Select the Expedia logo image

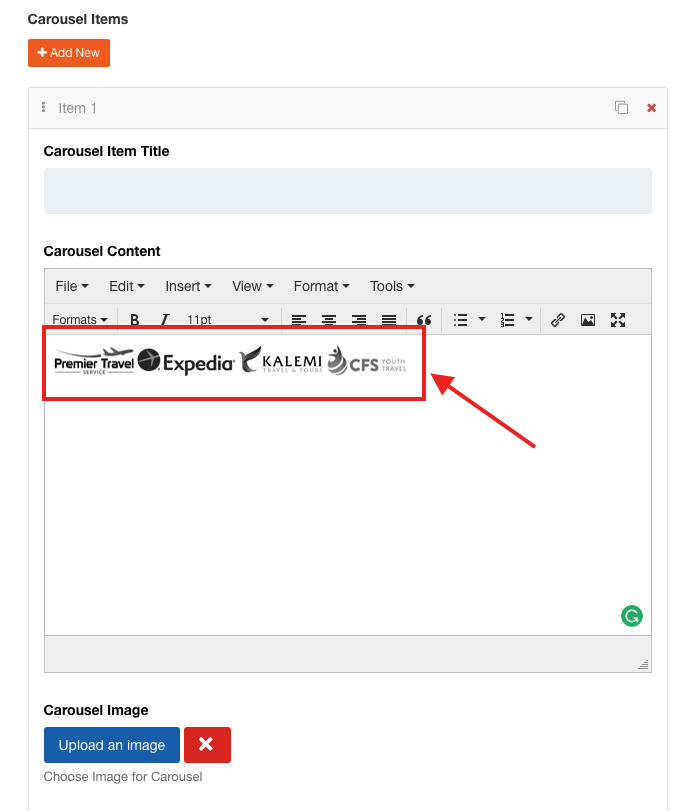(186, 362)
